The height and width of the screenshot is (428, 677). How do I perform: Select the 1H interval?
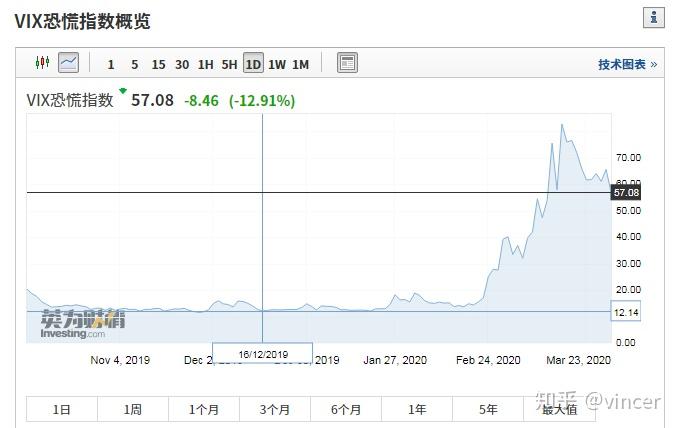pyautogui.click(x=206, y=65)
